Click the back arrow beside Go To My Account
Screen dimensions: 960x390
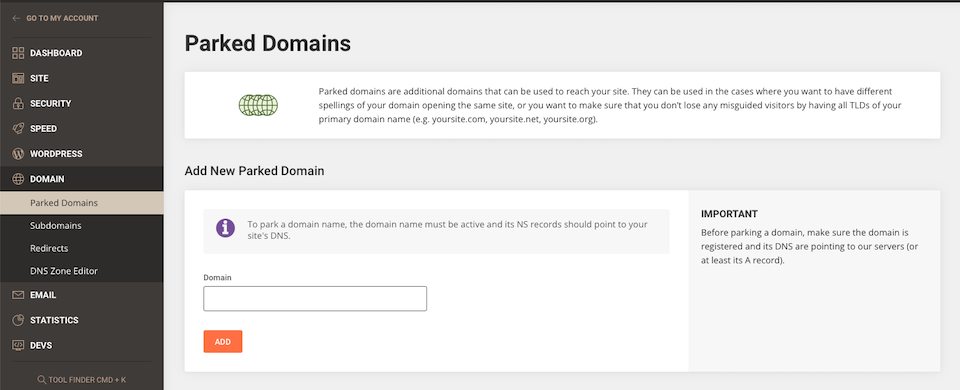click(16, 18)
